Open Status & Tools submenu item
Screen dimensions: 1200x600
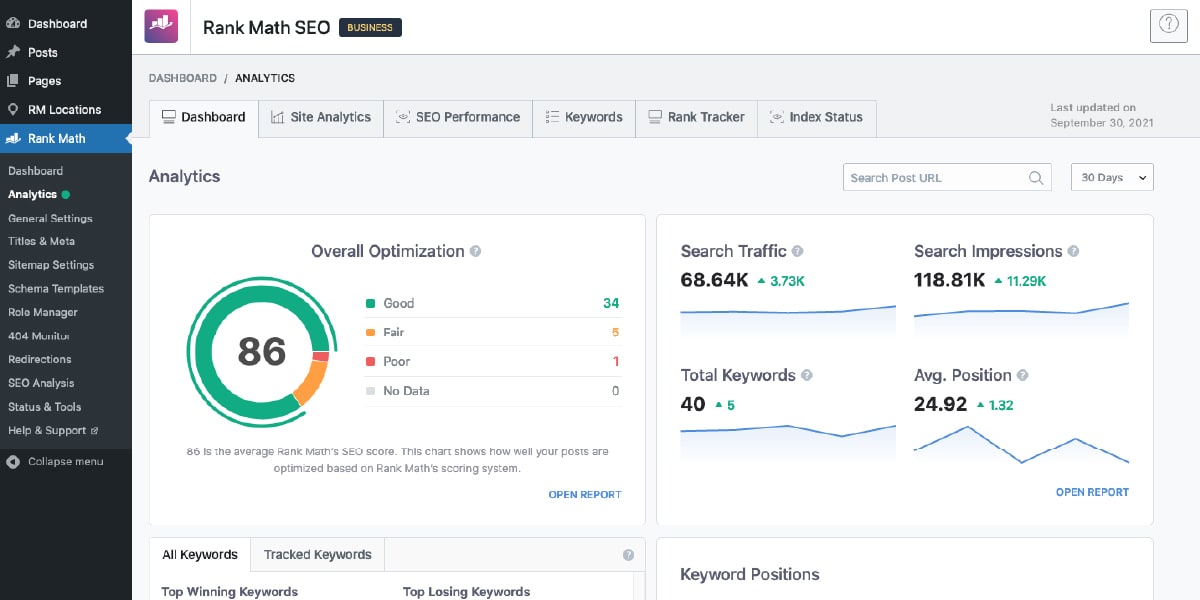[45, 407]
